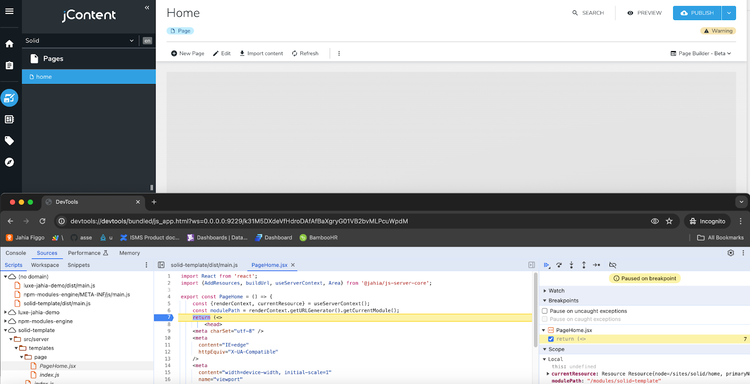
Task: Select the Workspace sub-tab in Sources
Action: pyautogui.click(x=45, y=265)
